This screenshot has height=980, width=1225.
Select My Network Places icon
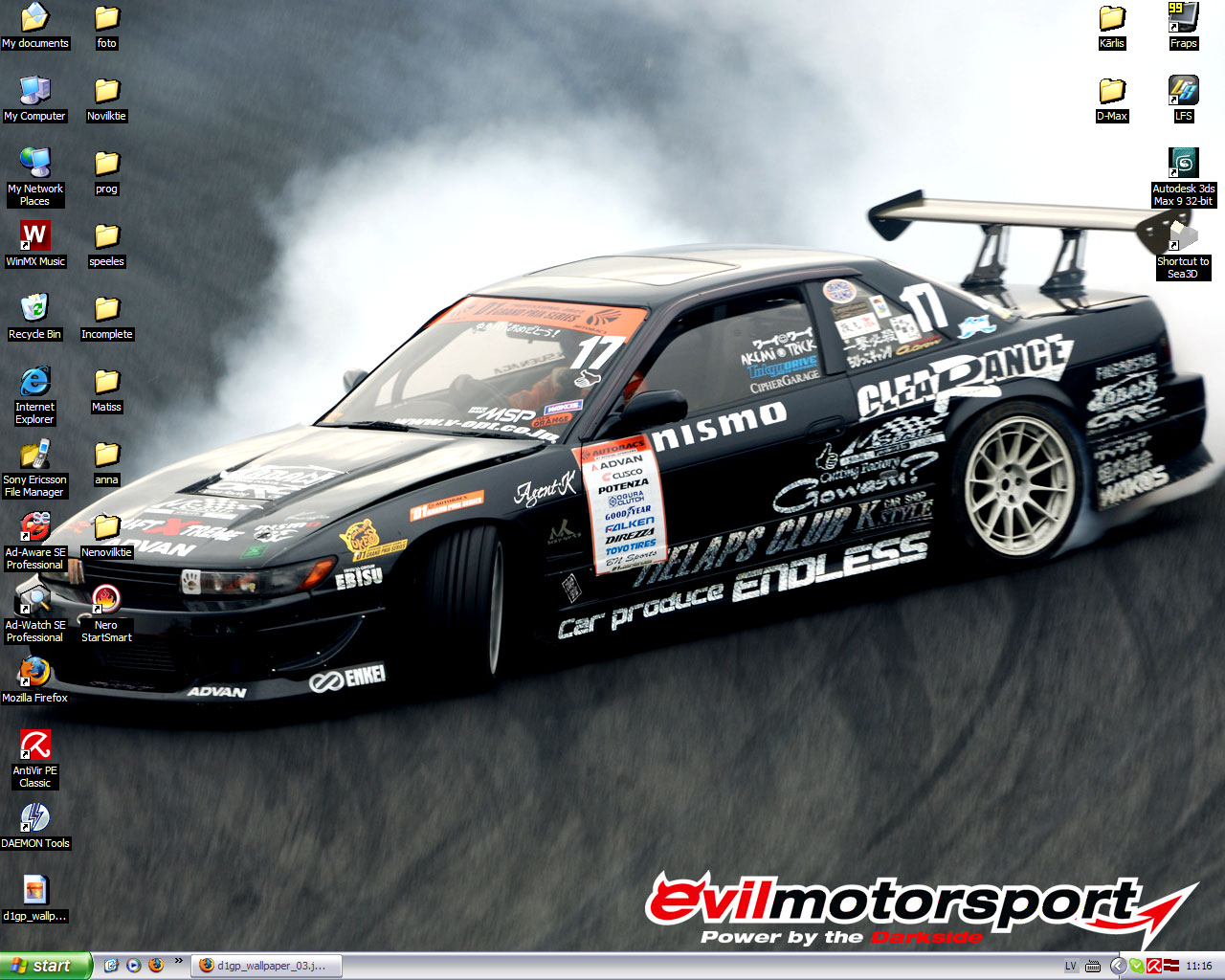[35, 177]
